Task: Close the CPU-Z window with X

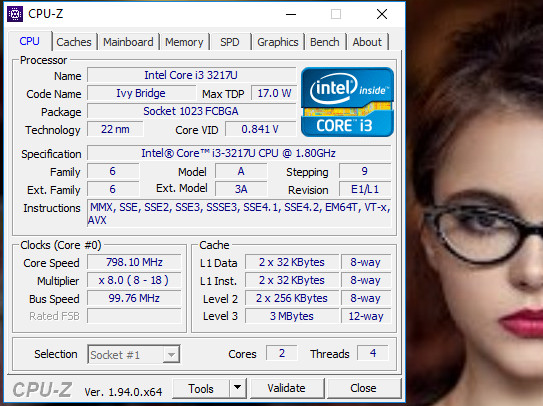Action: pyautogui.click(x=382, y=14)
